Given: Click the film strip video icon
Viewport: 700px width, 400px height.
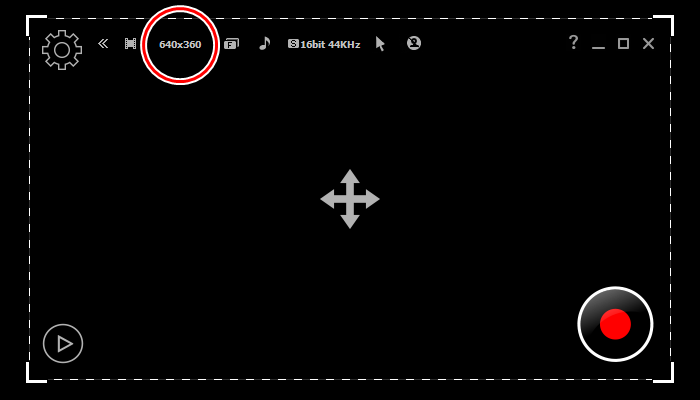Looking at the screenshot, I should pos(130,44).
